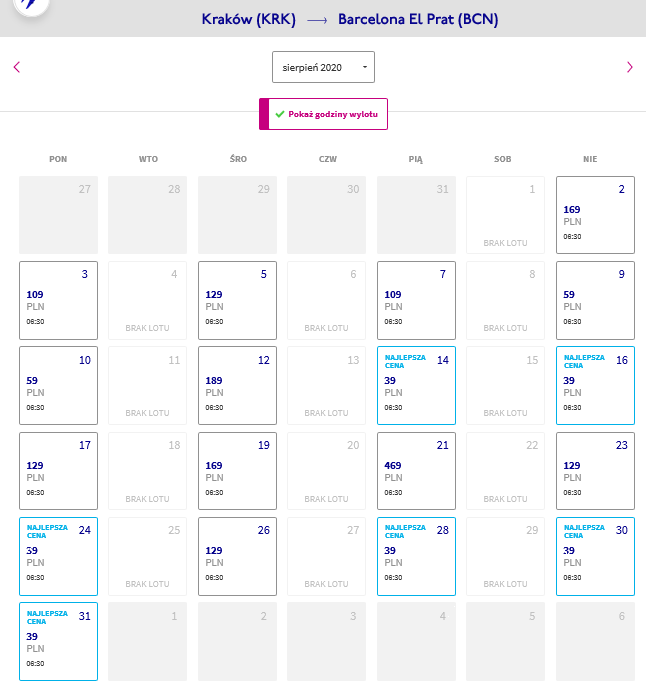Go to previous month with left arrow
646x685 pixels.
click(17, 67)
